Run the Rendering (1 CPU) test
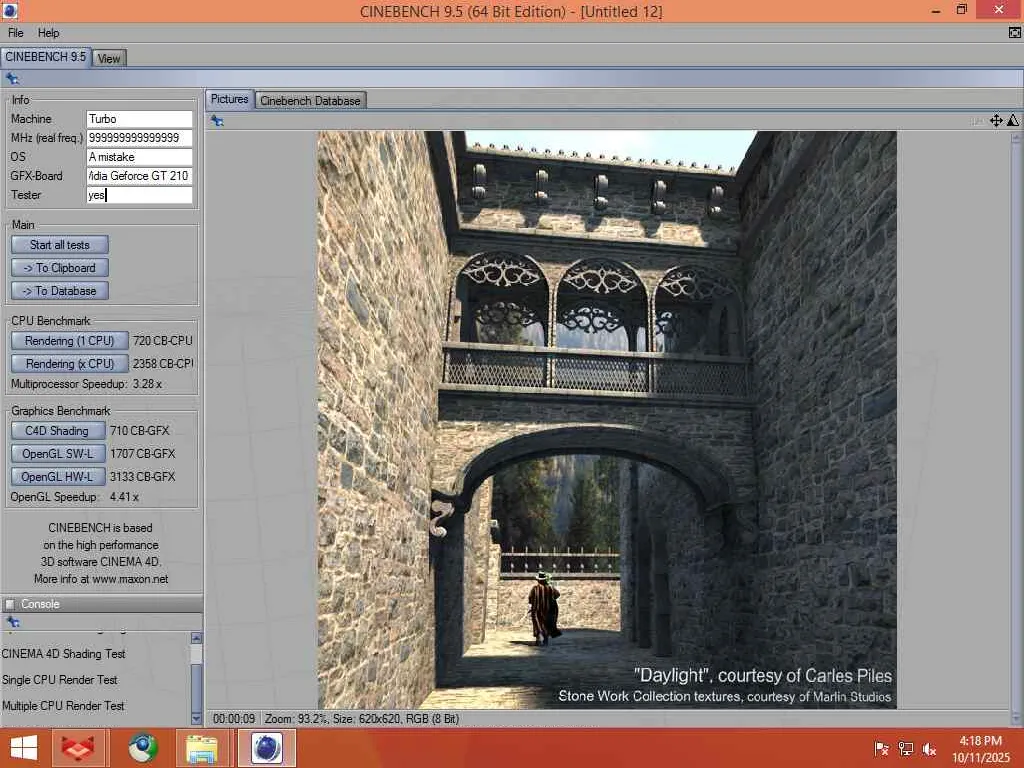This screenshot has width=1024, height=768. (69, 341)
